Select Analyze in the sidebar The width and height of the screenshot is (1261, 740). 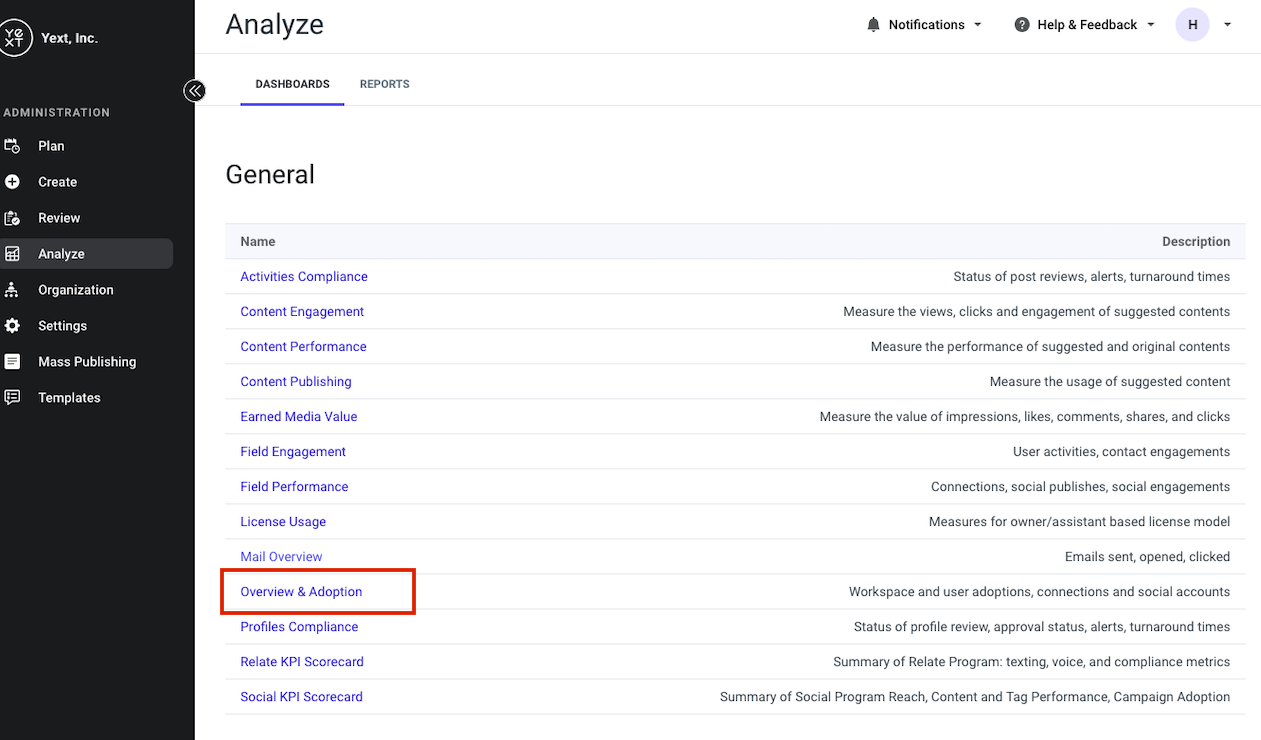86,254
